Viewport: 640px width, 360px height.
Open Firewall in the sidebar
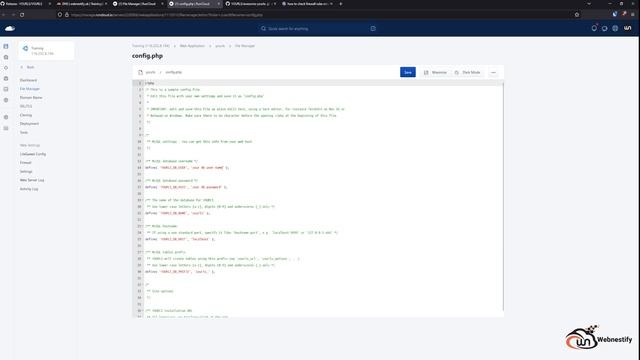coord(25,162)
